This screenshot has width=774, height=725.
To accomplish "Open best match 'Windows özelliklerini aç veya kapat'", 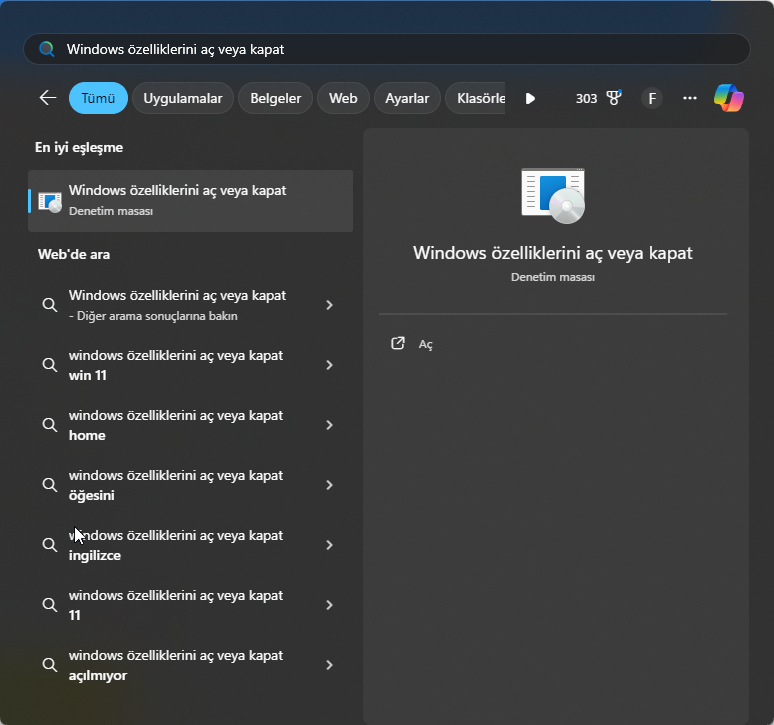I will [x=191, y=201].
